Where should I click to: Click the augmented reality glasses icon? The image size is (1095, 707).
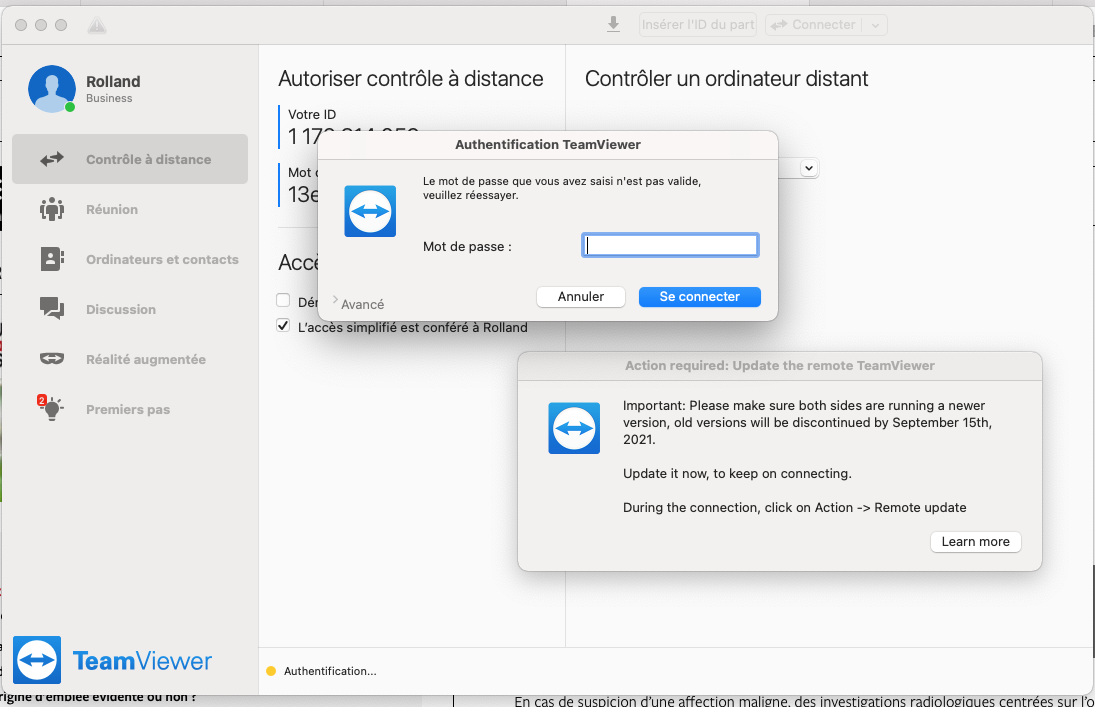pyautogui.click(x=52, y=359)
